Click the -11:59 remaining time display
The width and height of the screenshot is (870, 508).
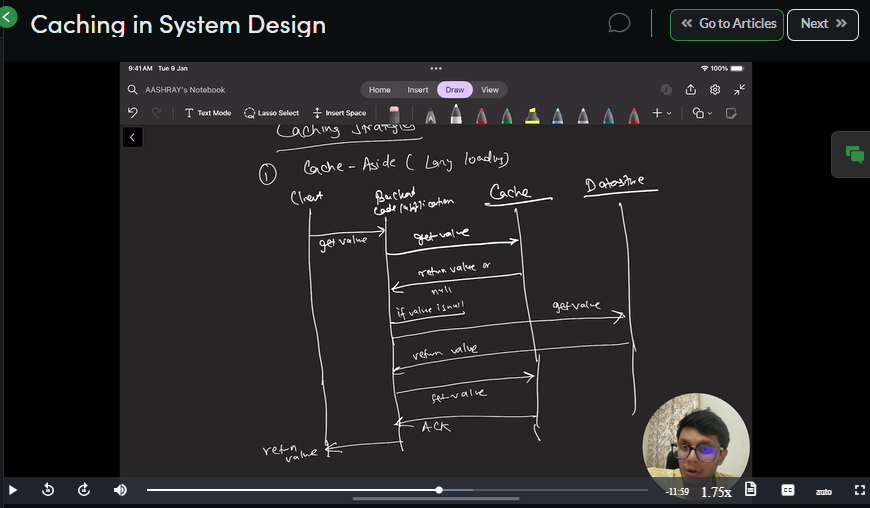[677, 492]
